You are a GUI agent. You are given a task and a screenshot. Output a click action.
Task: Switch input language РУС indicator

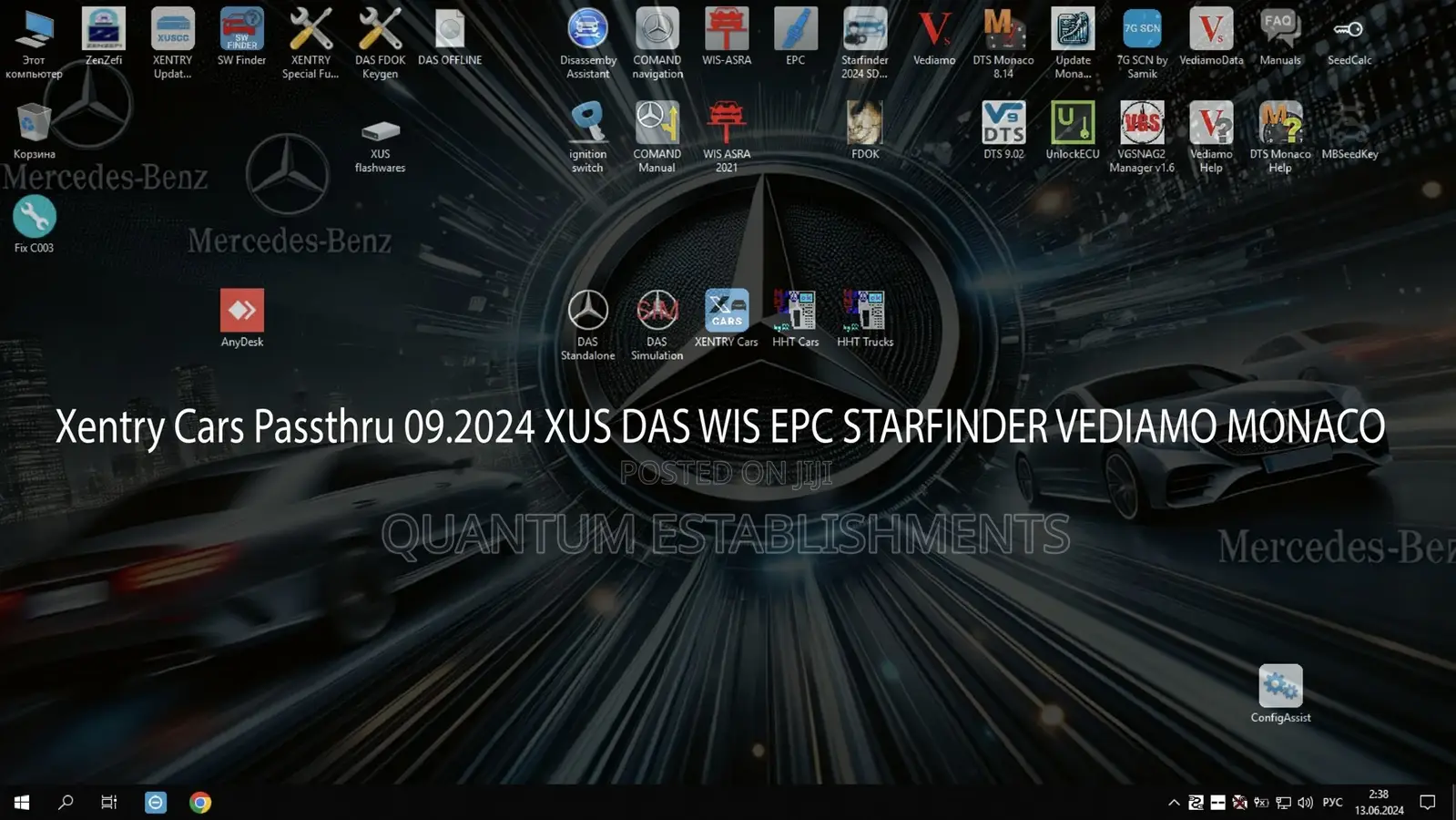pos(1333,803)
